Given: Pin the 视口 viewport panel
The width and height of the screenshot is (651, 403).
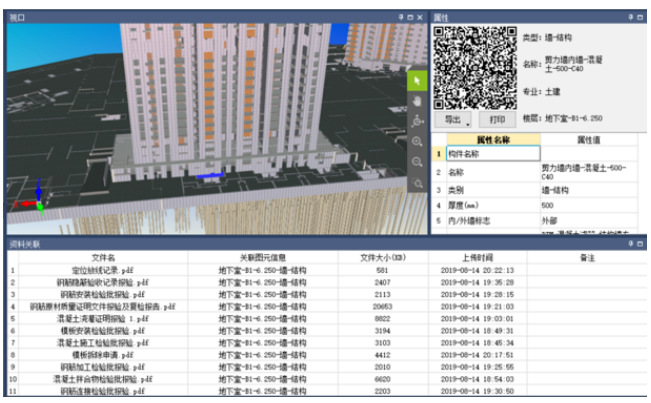Looking at the screenshot, I should click(401, 17).
